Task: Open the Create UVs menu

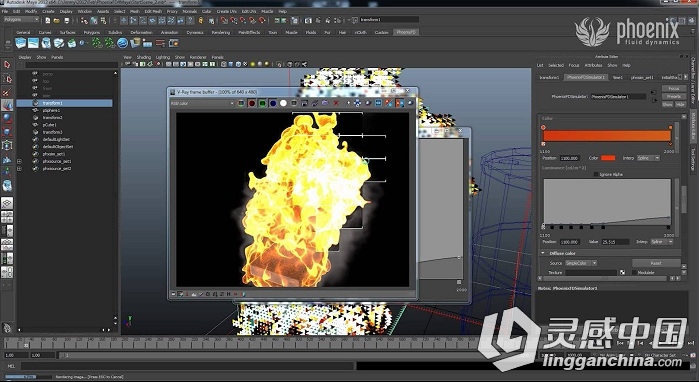Action: coord(226,11)
